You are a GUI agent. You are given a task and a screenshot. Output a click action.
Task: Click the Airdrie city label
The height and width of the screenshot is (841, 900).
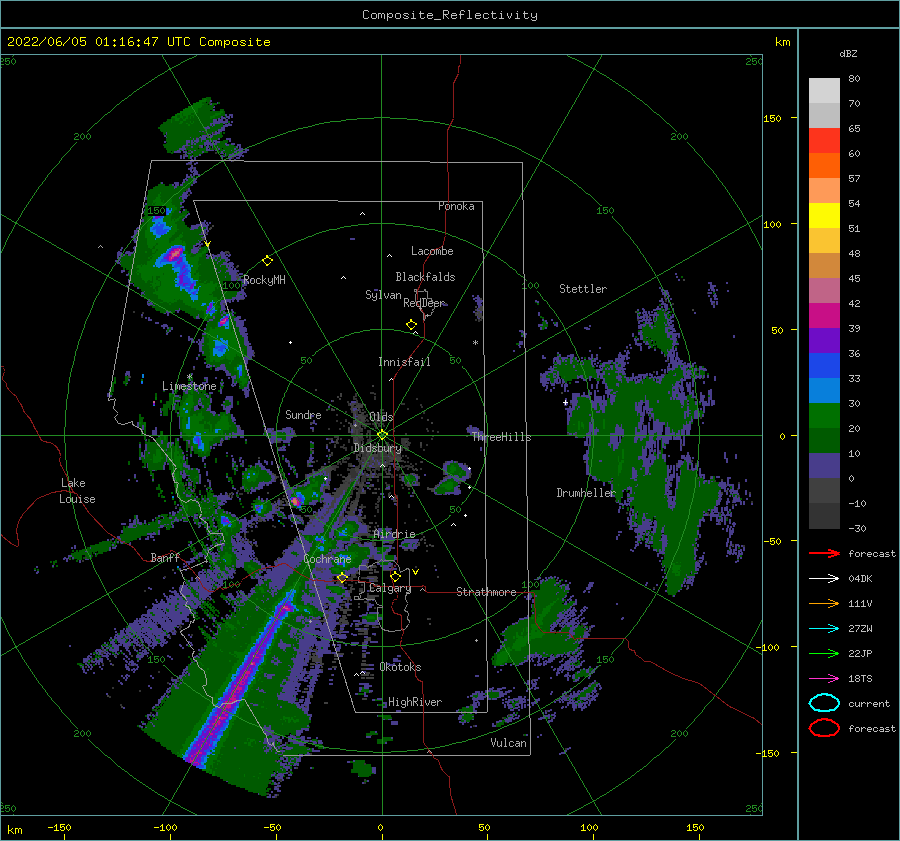tap(394, 534)
